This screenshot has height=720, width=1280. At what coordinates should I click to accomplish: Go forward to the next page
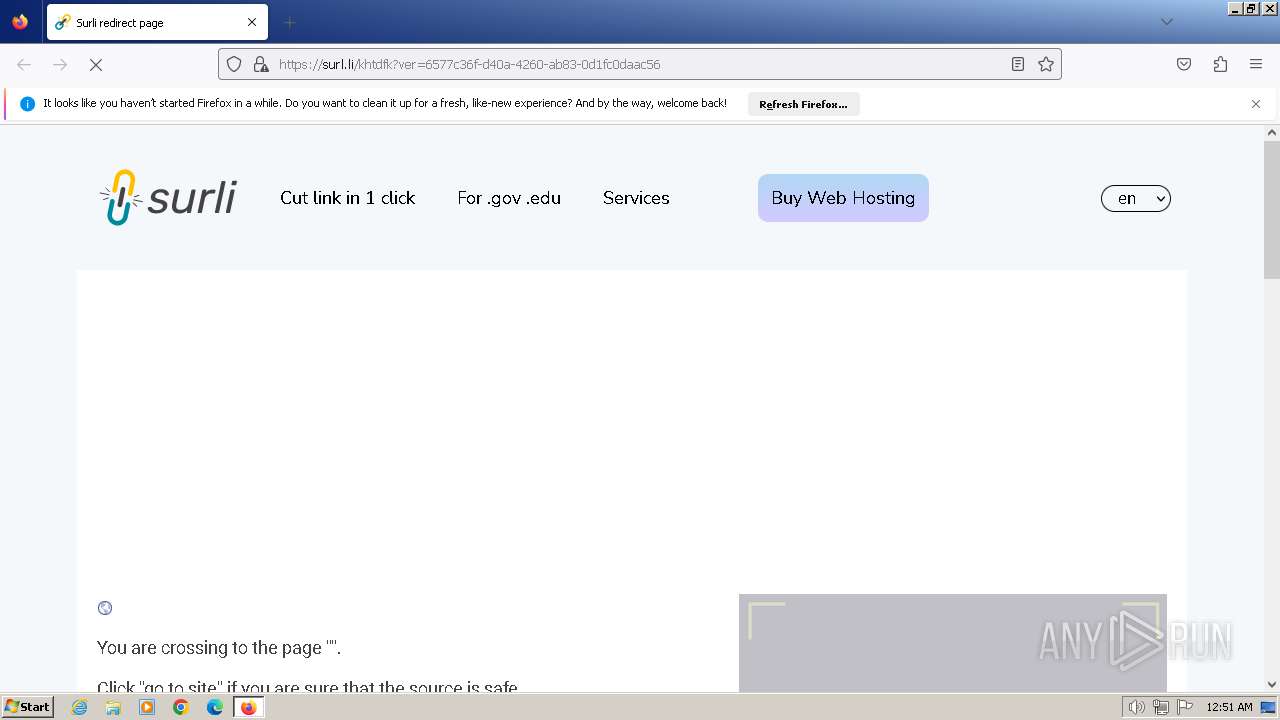[x=60, y=64]
